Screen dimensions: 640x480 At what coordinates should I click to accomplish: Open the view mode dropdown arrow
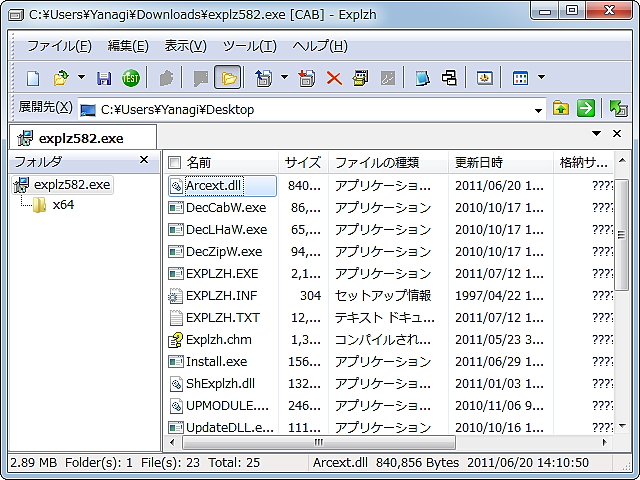[541, 77]
